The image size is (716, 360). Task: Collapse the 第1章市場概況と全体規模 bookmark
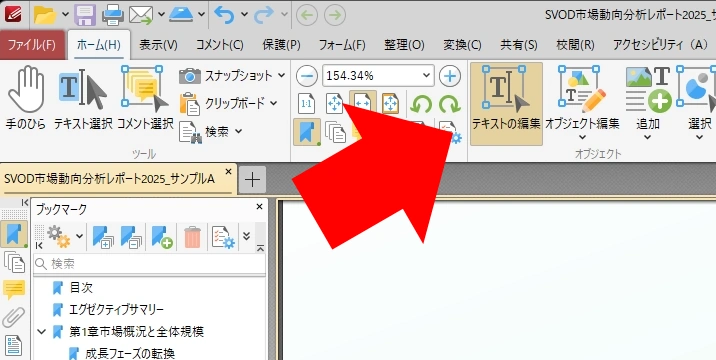[x=42, y=331]
